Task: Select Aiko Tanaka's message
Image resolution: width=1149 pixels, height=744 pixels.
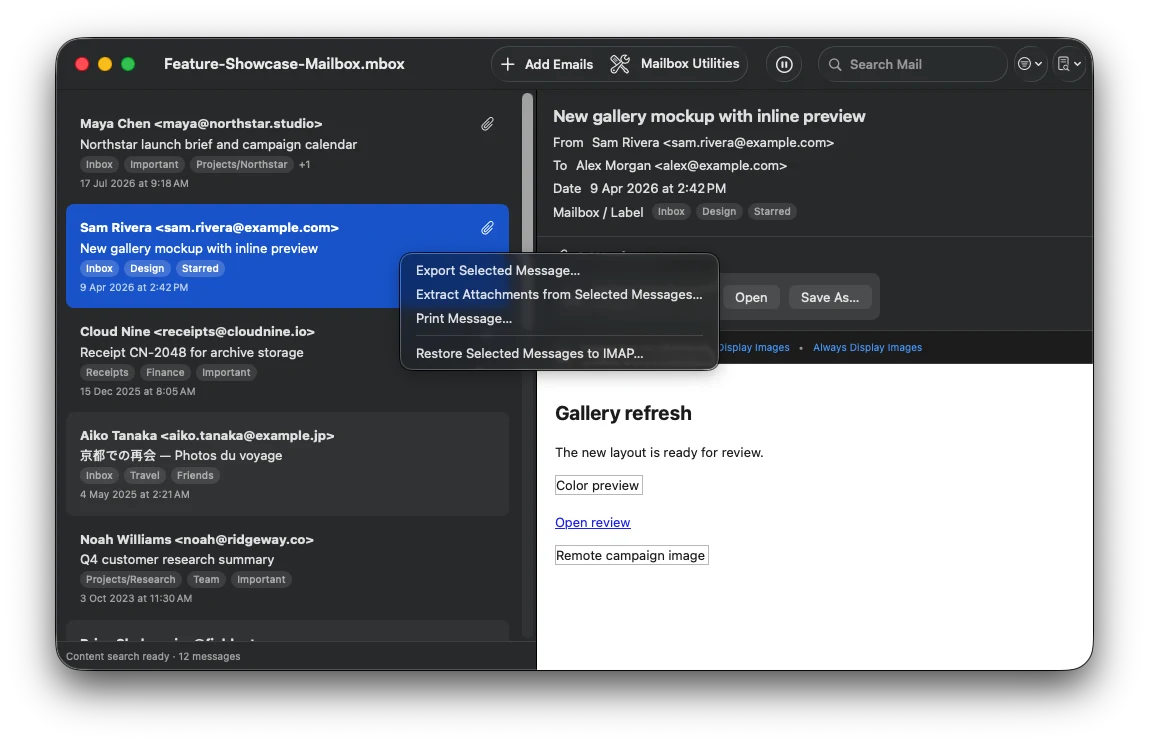Action: pos(287,464)
